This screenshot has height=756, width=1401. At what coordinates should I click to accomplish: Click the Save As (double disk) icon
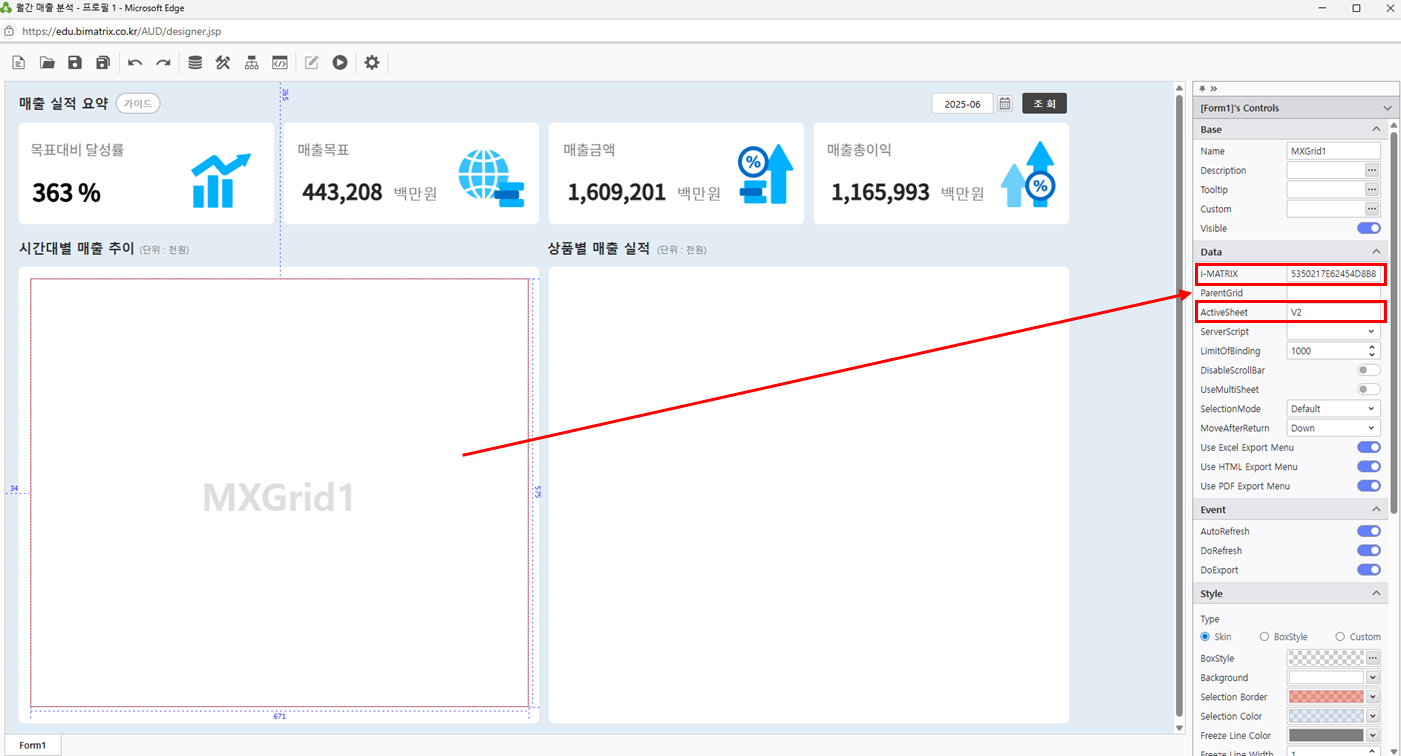(103, 63)
